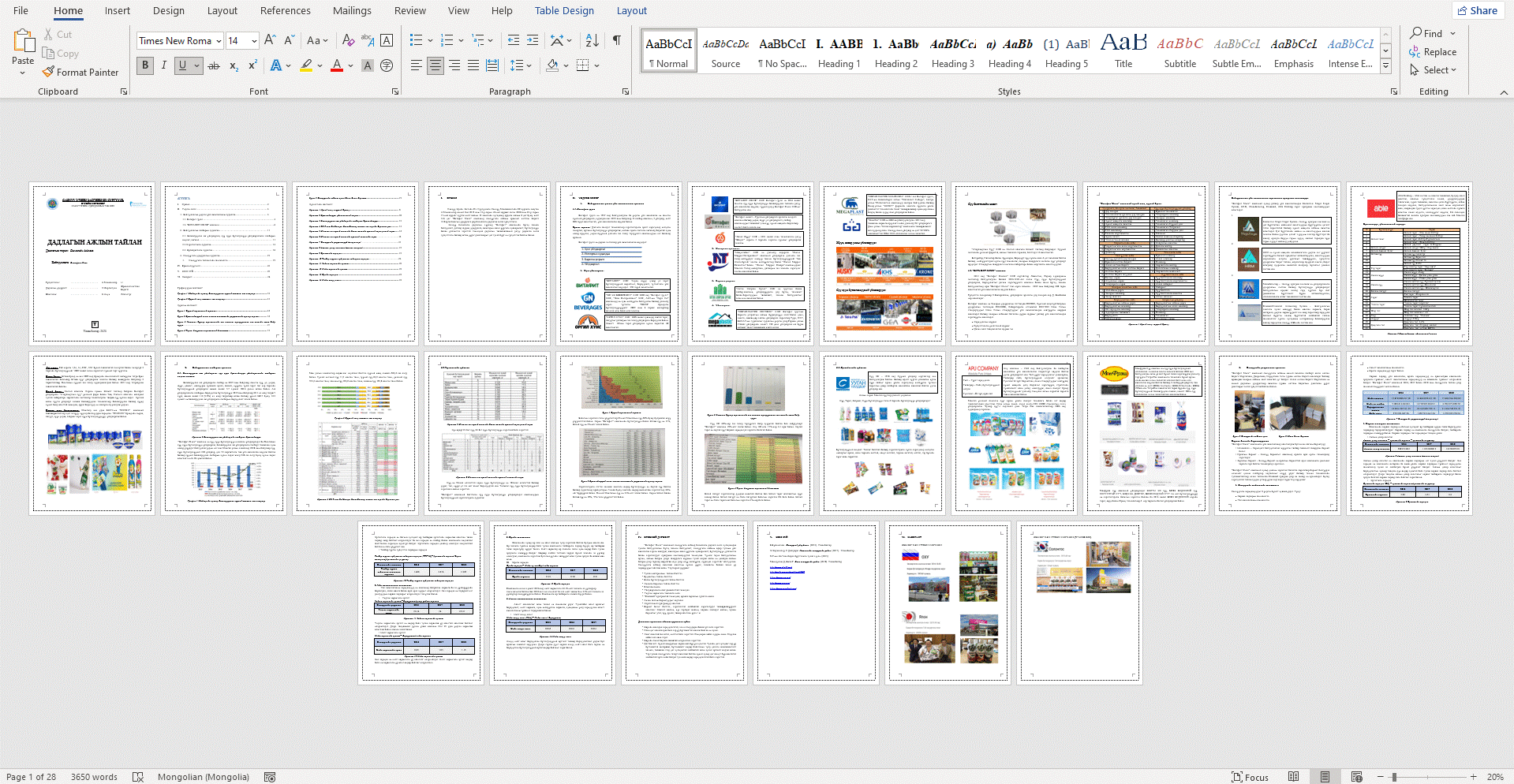Image resolution: width=1514 pixels, height=784 pixels.
Task: Switch to Read Mode view
Action: pos(1293,777)
